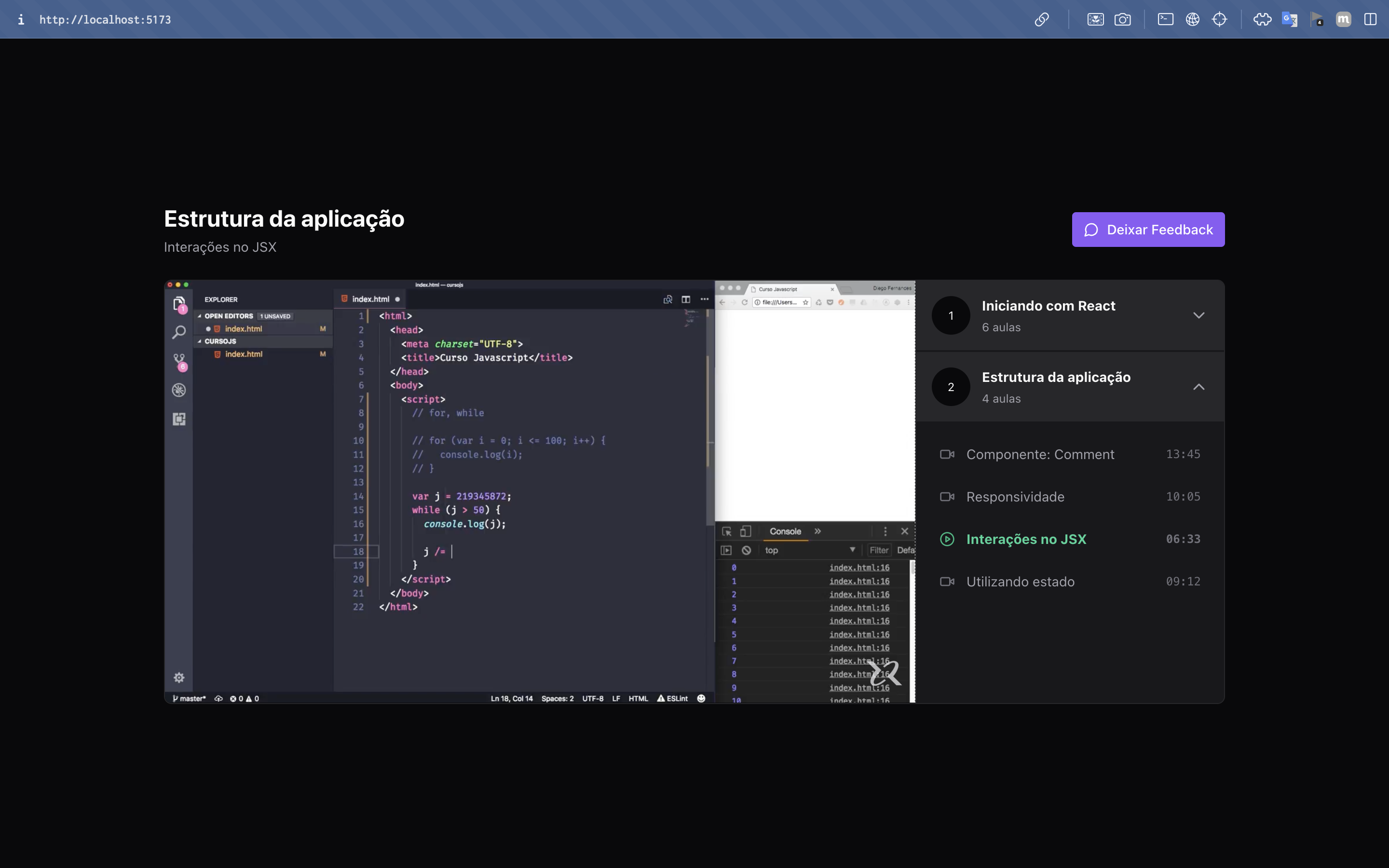This screenshot has height=868, width=1389.
Task: Click the Interações no JSX subtitle under the heading
Action: coord(220,247)
